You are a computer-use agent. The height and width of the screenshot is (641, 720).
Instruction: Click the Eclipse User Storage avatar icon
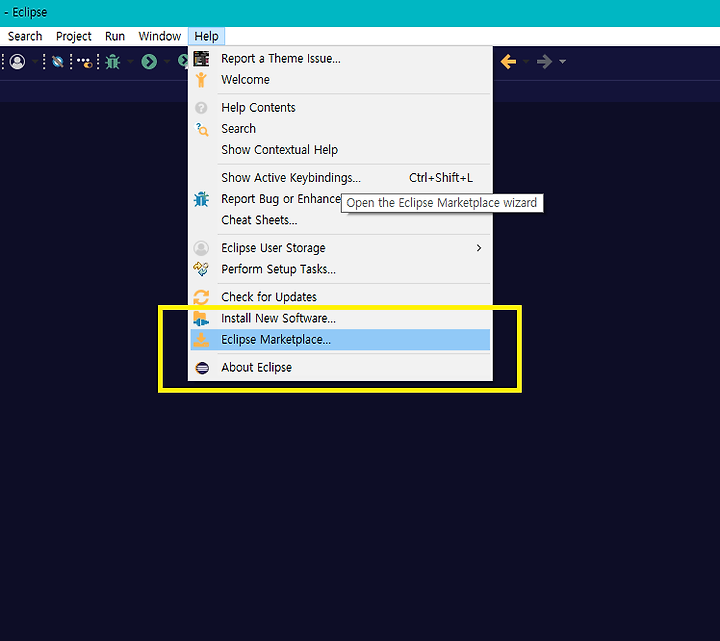pyautogui.click(x=201, y=248)
